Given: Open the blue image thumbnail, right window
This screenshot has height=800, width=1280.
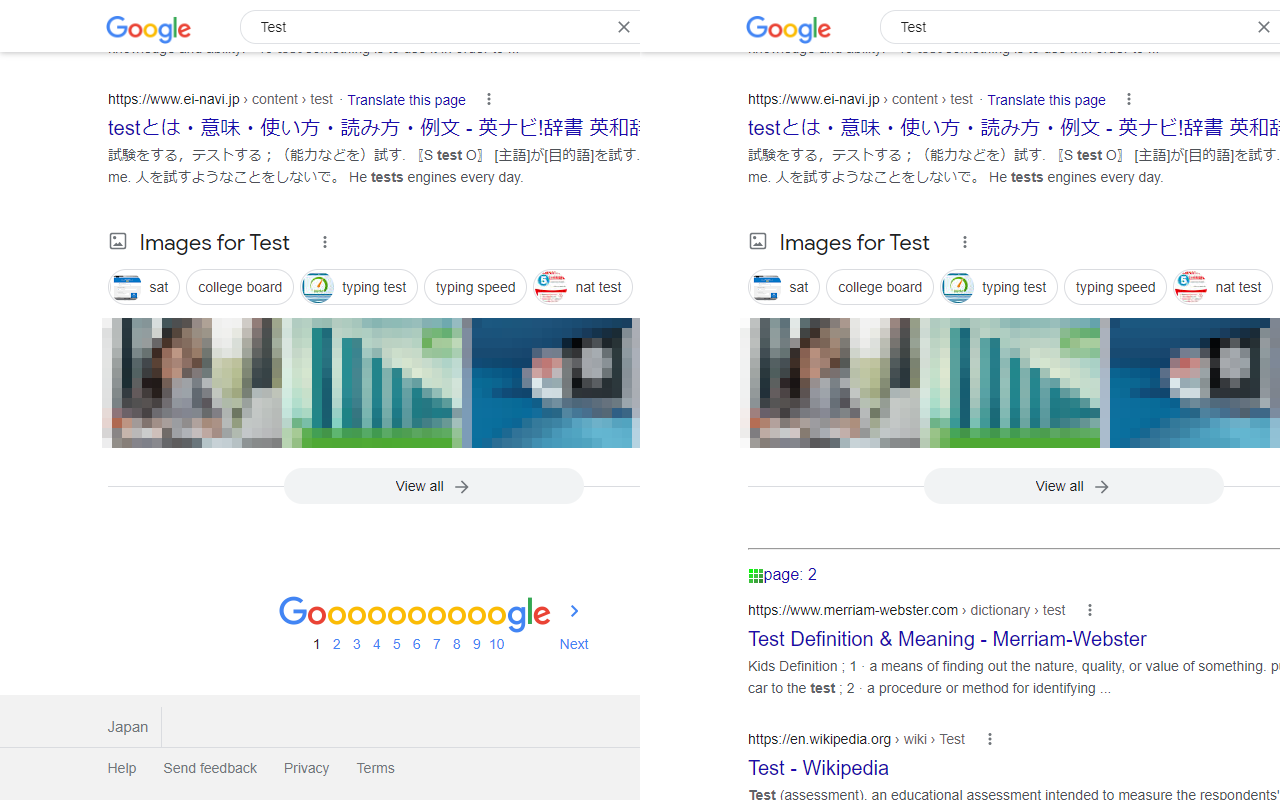Looking at the screenshot, I should click(1195, 383).
